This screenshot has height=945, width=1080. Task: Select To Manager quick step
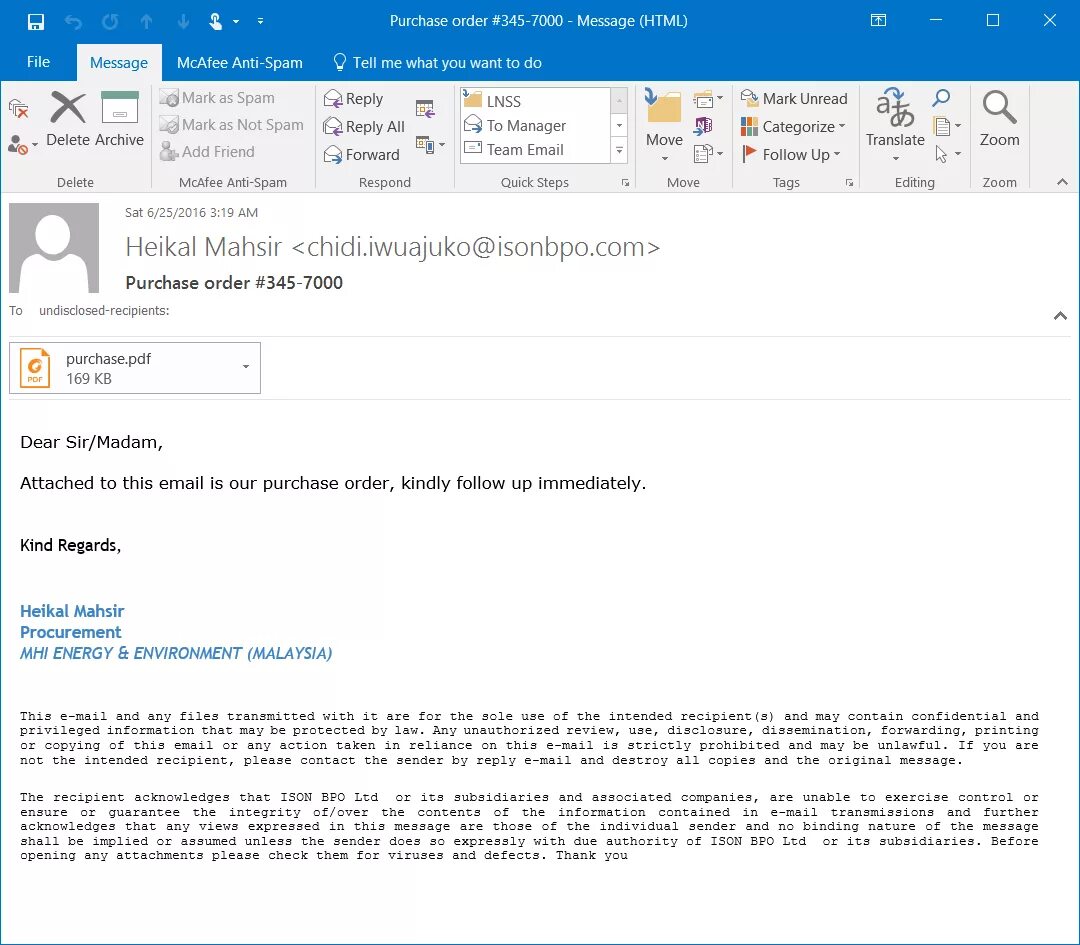[536, 125]
